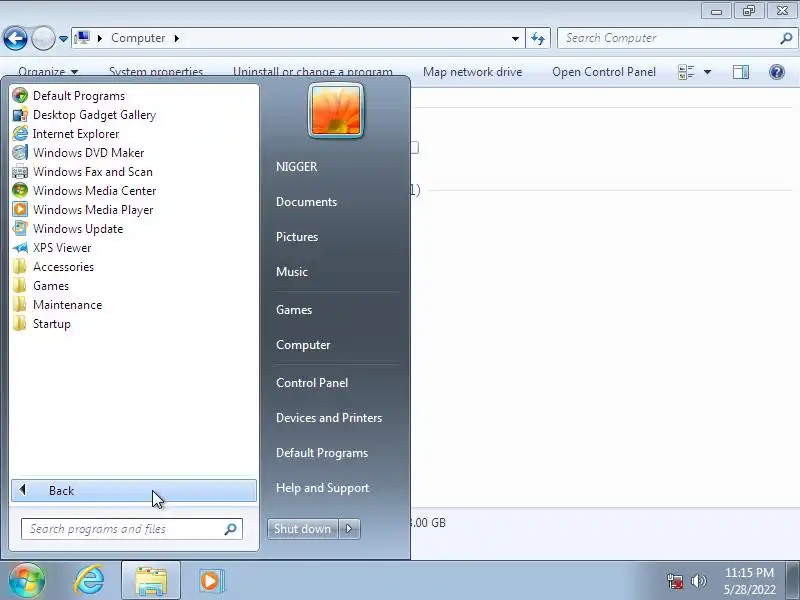Click the magnifier in Search Computer box
The width and height of the screenshot is (800, 600).
[x=786, y=38]
